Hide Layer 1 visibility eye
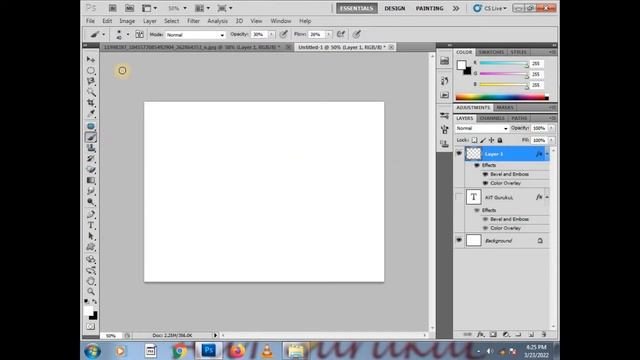Screen dimensions: 640x360 pos(459,153)
